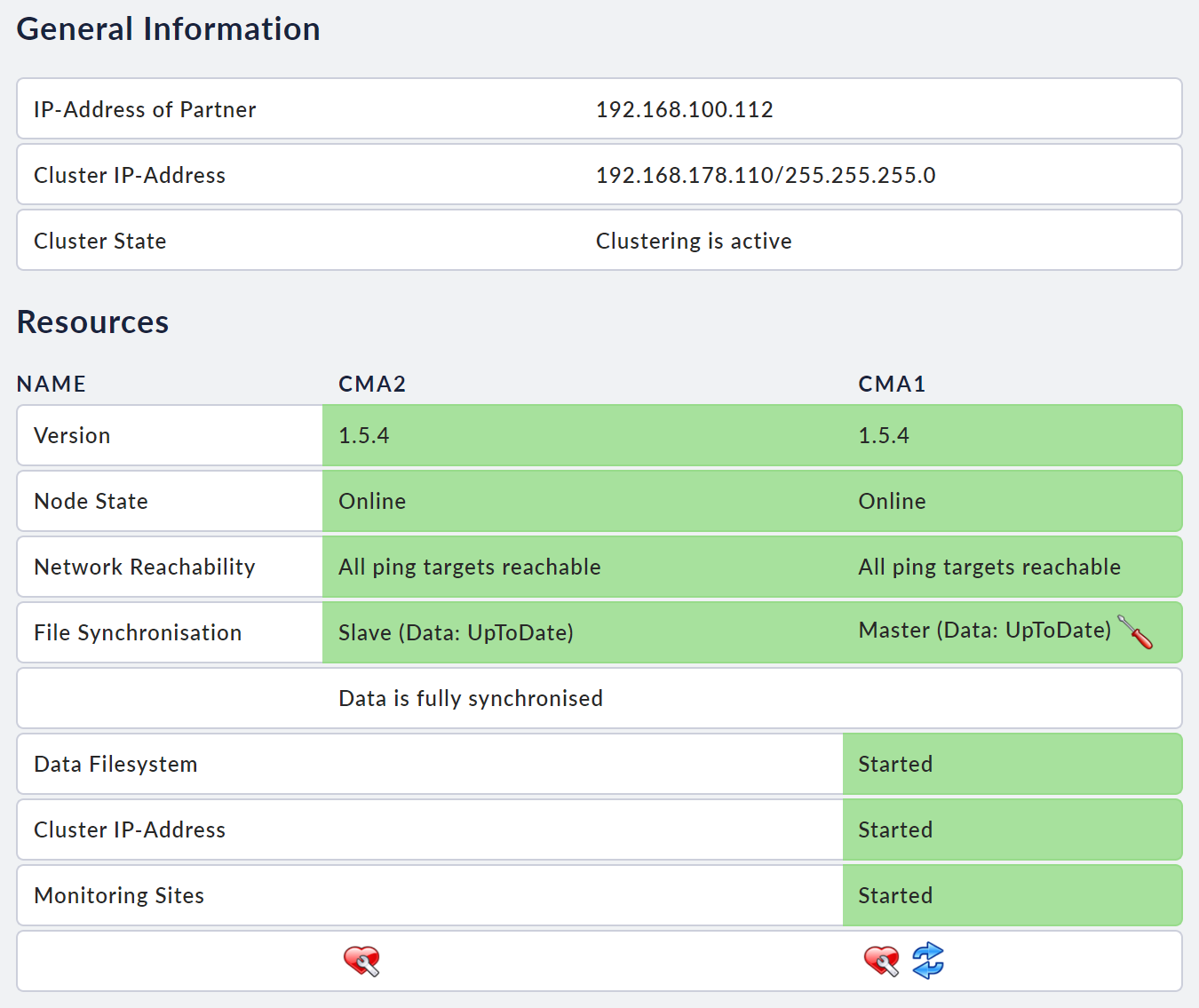Click the Version row label
This screenshot has height=1008, width=1199.
tap(72, 435)
